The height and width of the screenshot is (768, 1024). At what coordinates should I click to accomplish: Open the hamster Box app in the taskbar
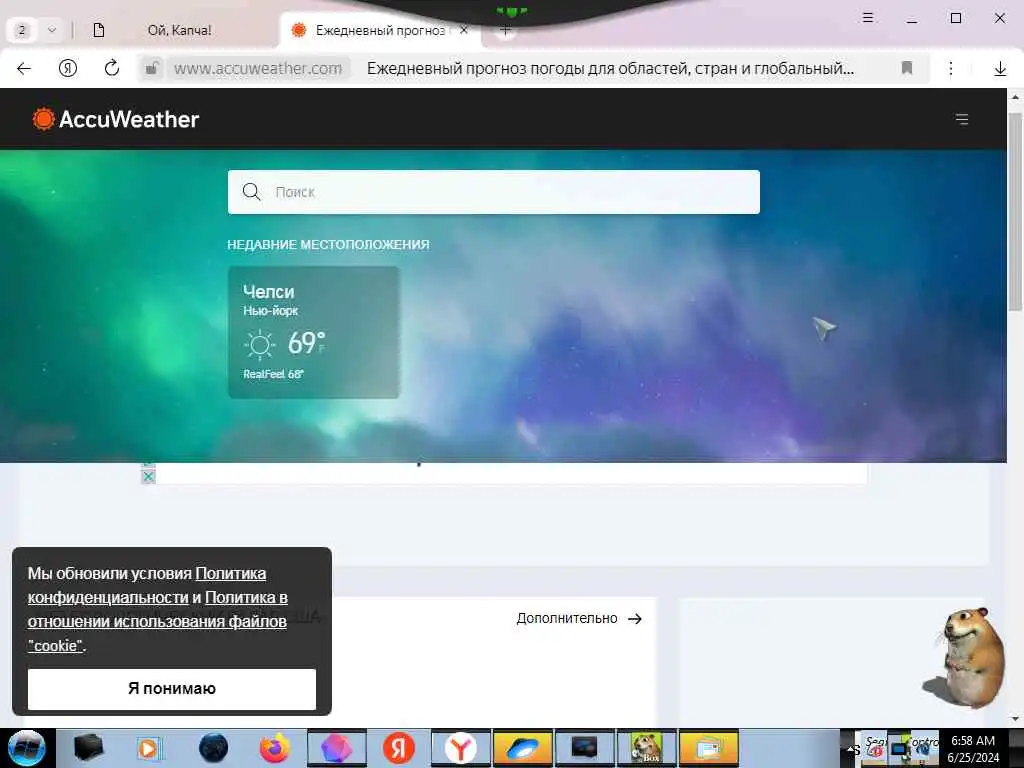click(x=647, y=748)
